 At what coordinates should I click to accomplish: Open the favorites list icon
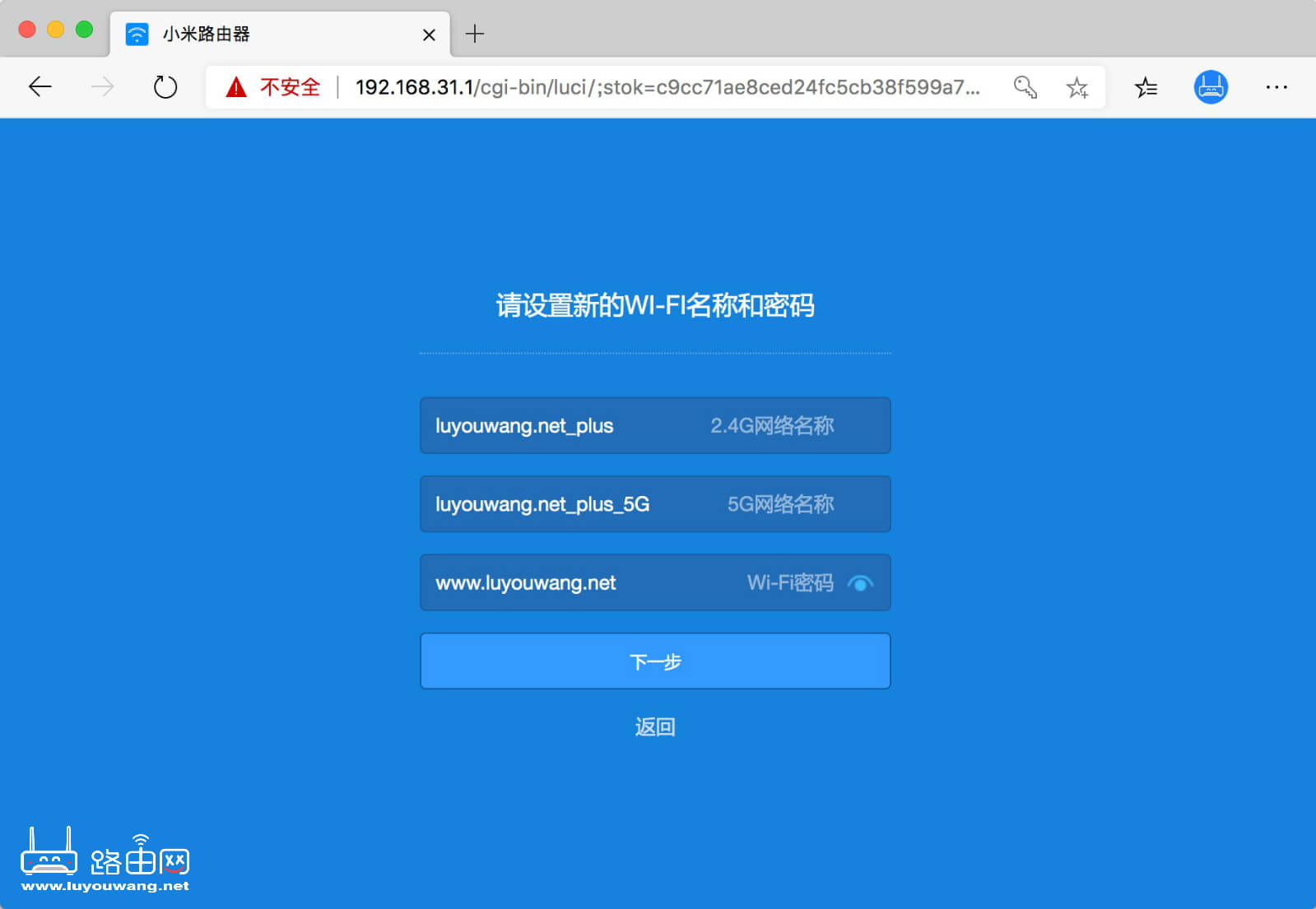click(x=1146, y=87)
